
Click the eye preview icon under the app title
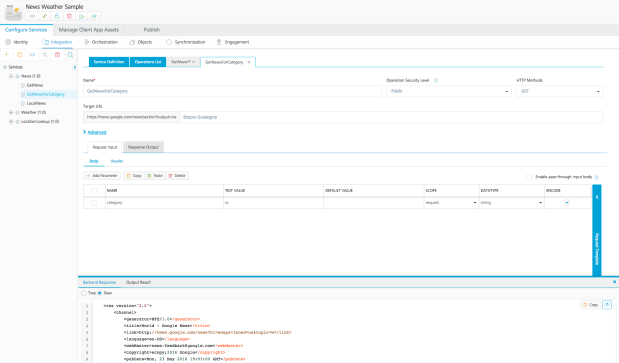pos(32,16)
